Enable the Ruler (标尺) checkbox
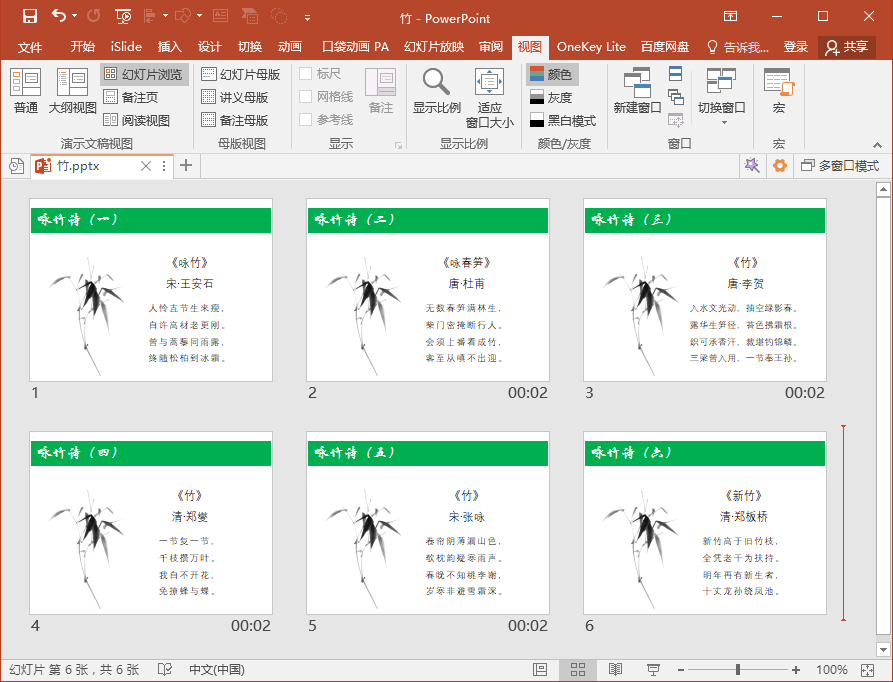Screen dimensions: 893x682 (x=305, y=73)
